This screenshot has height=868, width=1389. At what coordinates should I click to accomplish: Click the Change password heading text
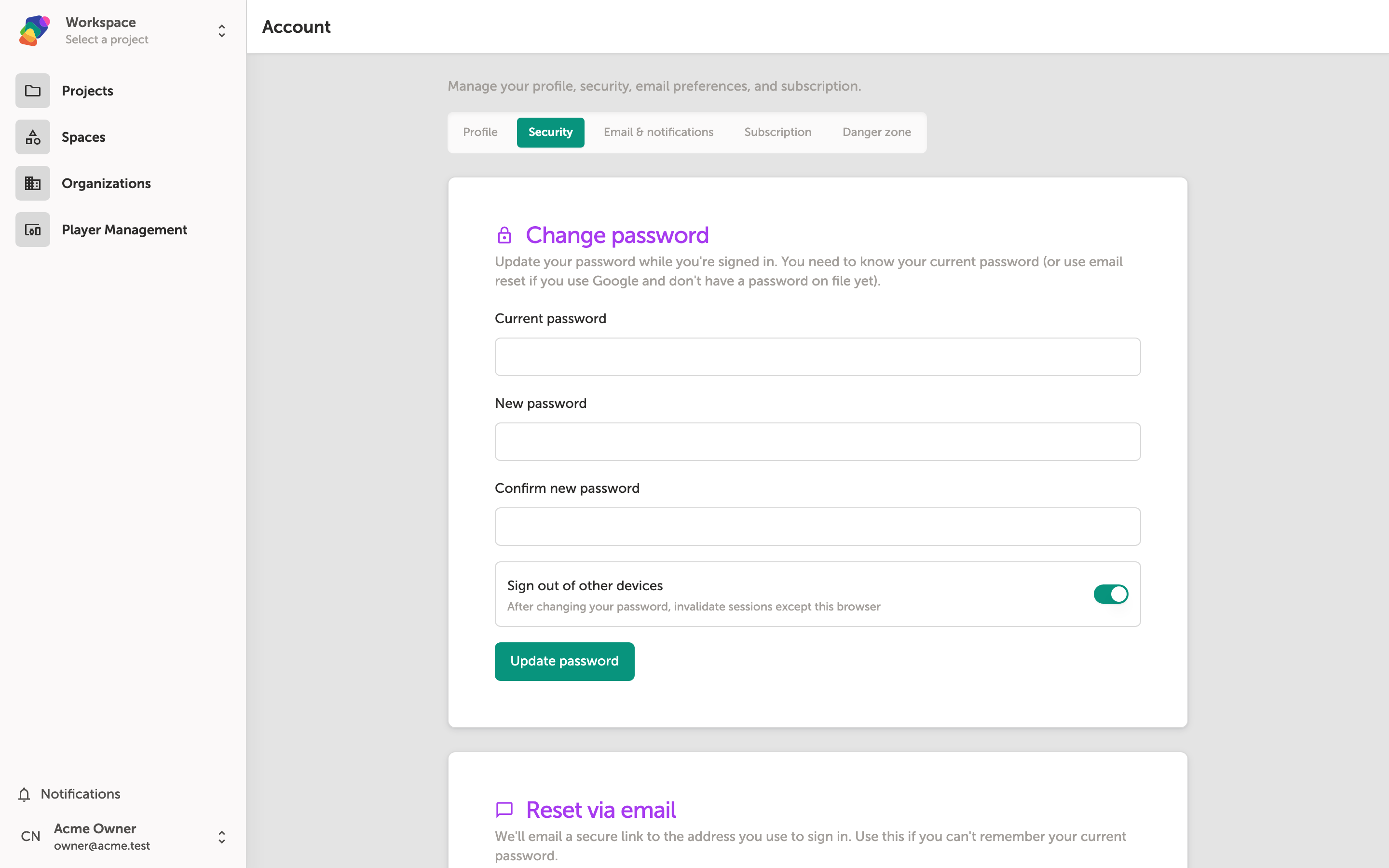[x=617, y=235]
